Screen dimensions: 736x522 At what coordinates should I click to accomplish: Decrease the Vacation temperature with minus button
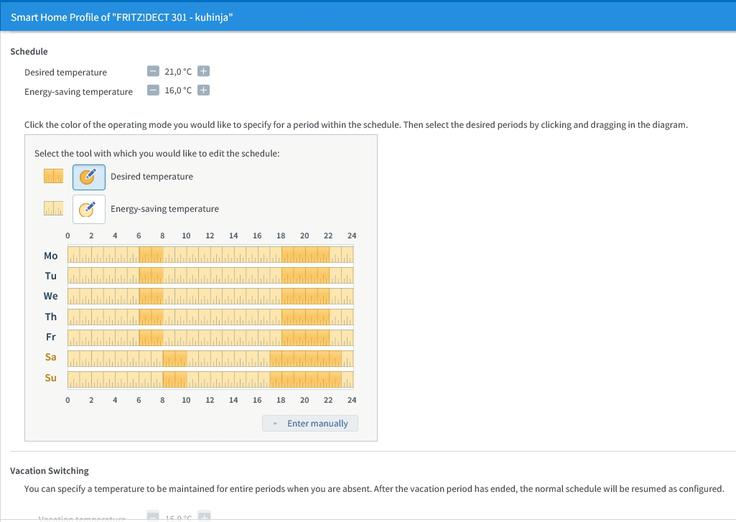click(x=153, y=516)
